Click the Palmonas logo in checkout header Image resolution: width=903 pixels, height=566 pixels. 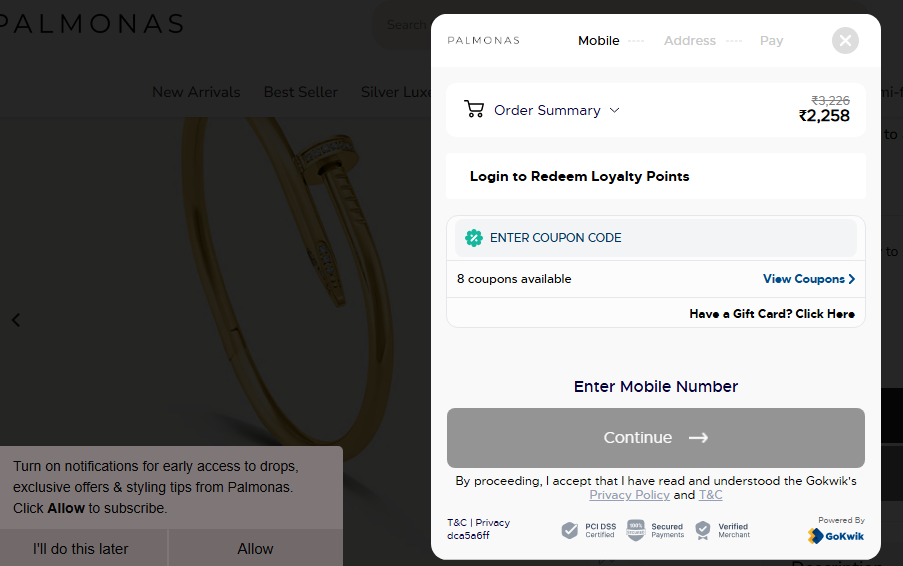coord(483,40)
